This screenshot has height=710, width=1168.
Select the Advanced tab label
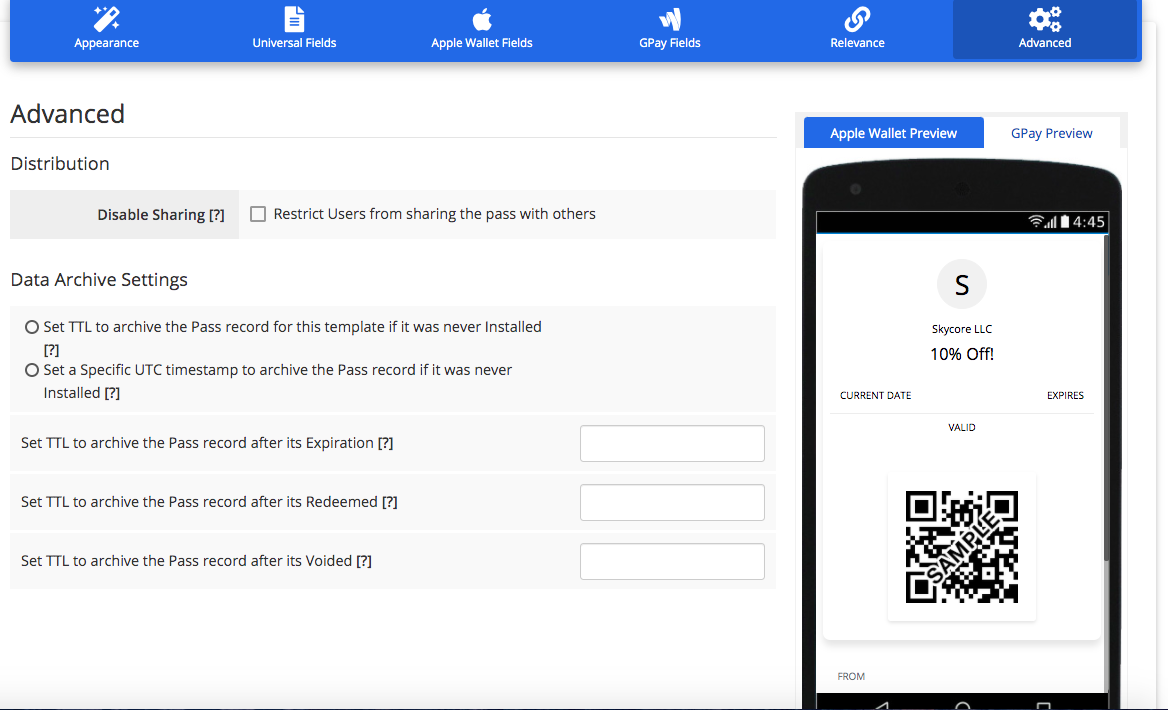tap(1045, 43)
